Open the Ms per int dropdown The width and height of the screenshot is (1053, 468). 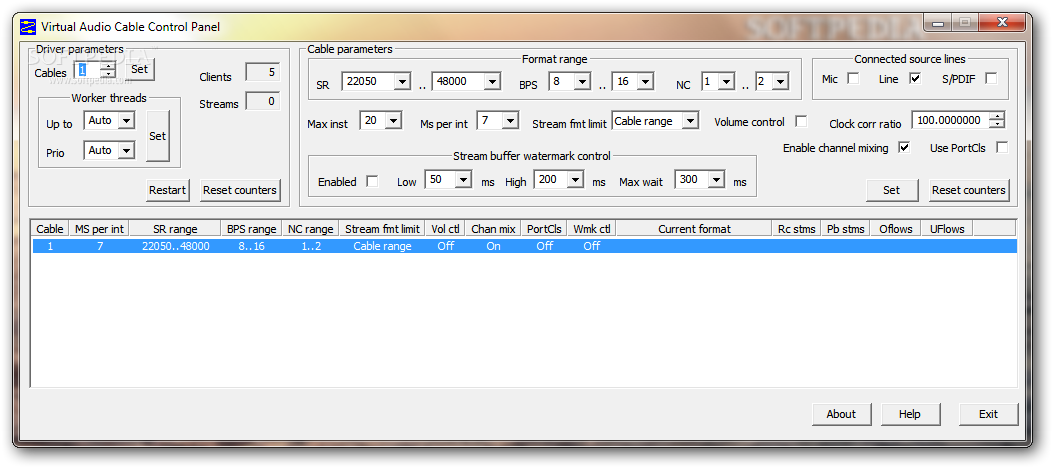pos(510,121)
